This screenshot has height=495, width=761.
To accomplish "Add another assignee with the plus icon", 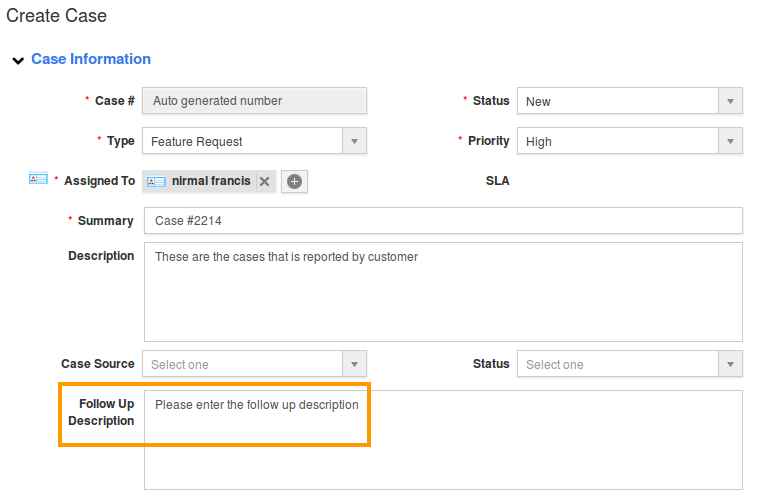I will (294, 181).
